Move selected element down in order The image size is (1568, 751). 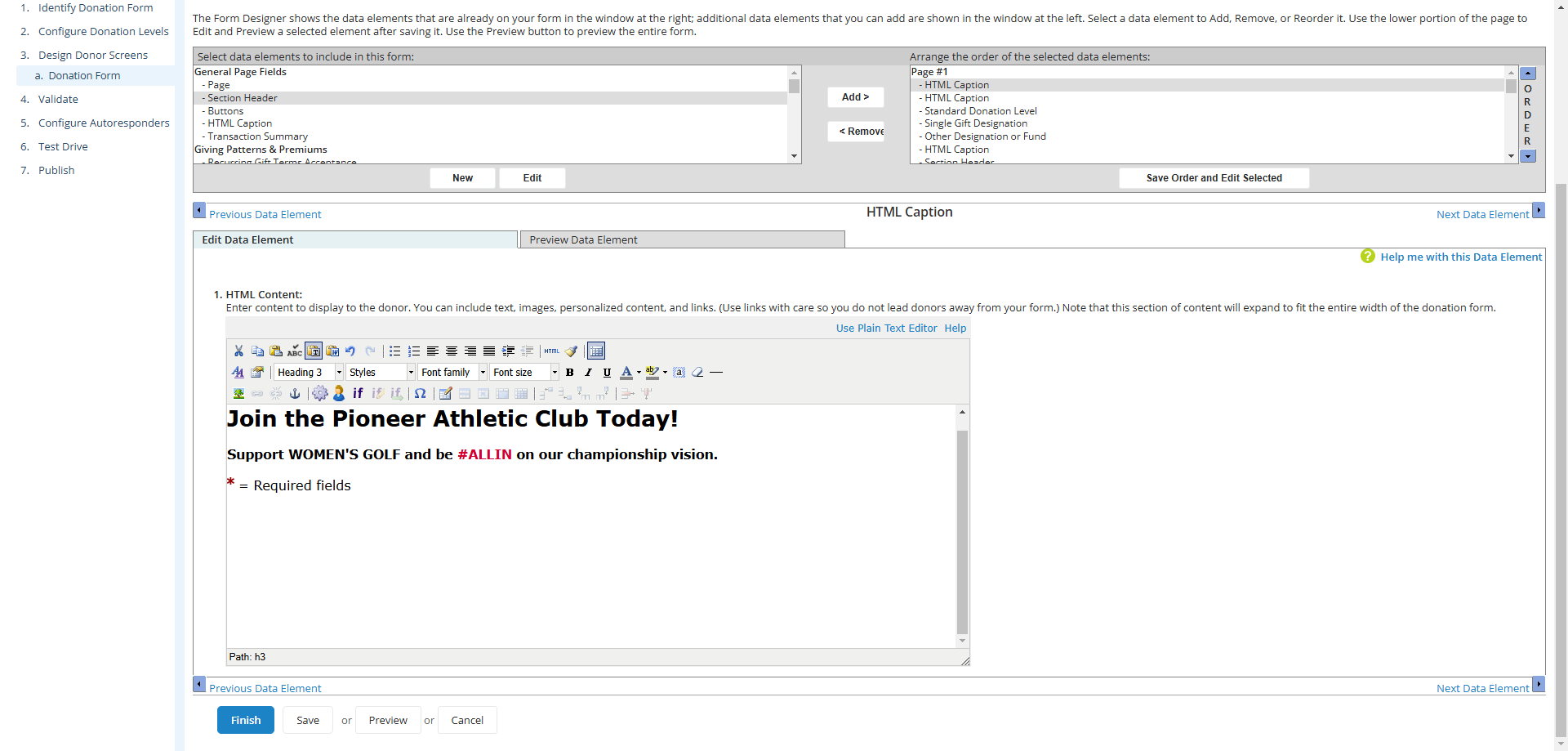[x=1528, y=155]
